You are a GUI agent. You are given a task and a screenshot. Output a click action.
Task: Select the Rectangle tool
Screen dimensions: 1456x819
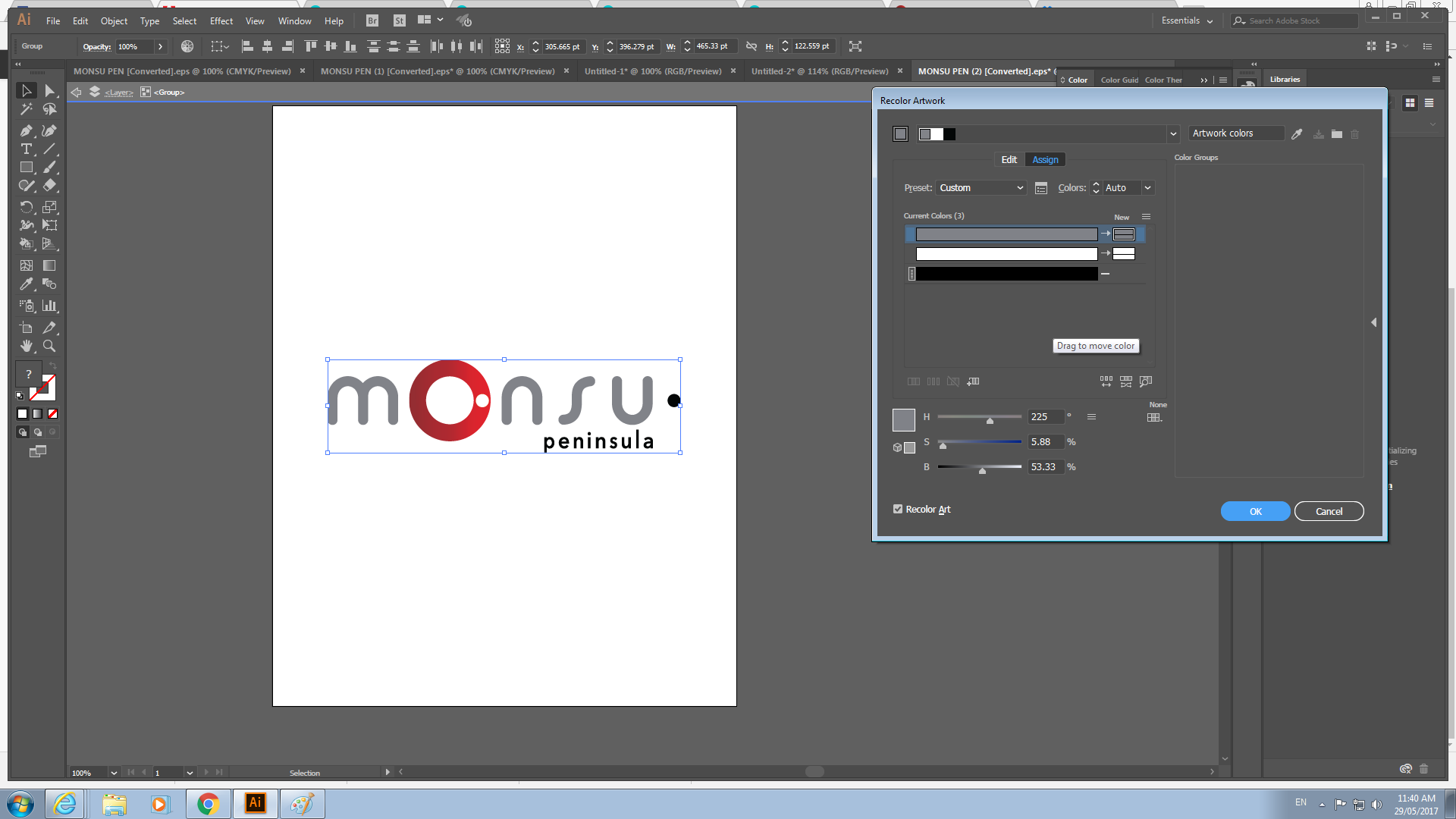[27, 168]
